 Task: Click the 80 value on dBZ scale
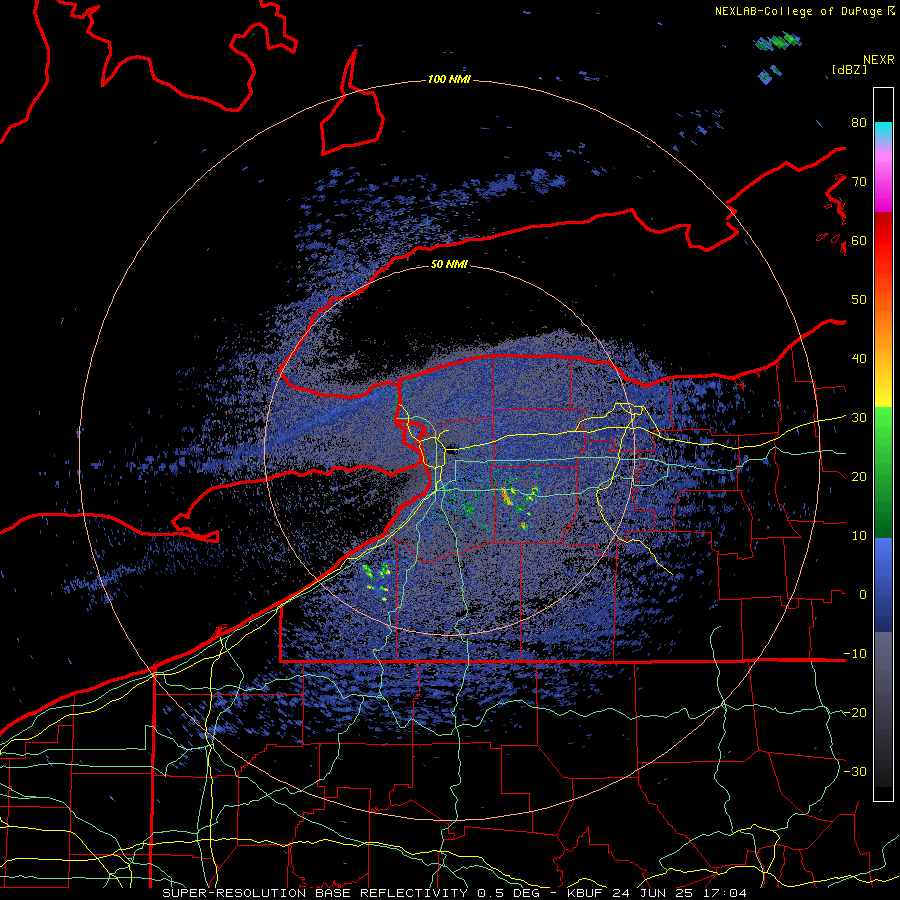click(859, 123)
